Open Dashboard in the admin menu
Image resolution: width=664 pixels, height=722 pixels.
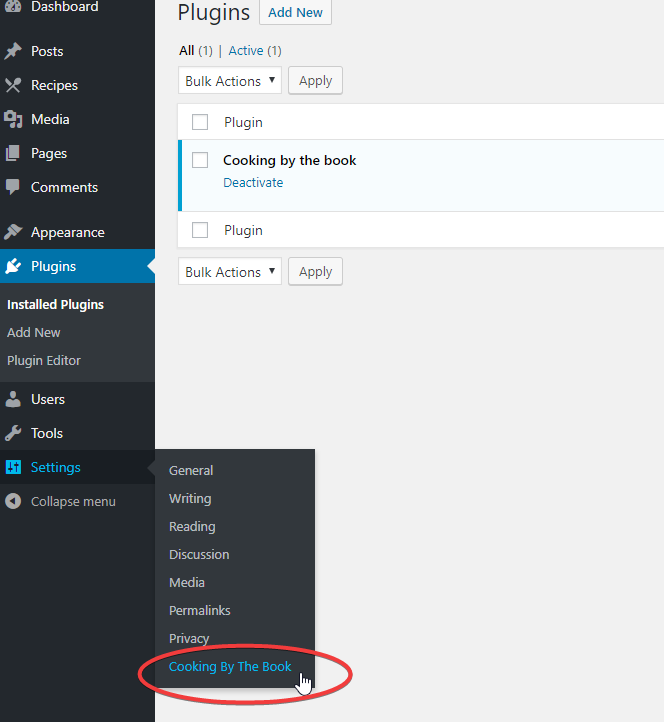(x=64, y=6)
